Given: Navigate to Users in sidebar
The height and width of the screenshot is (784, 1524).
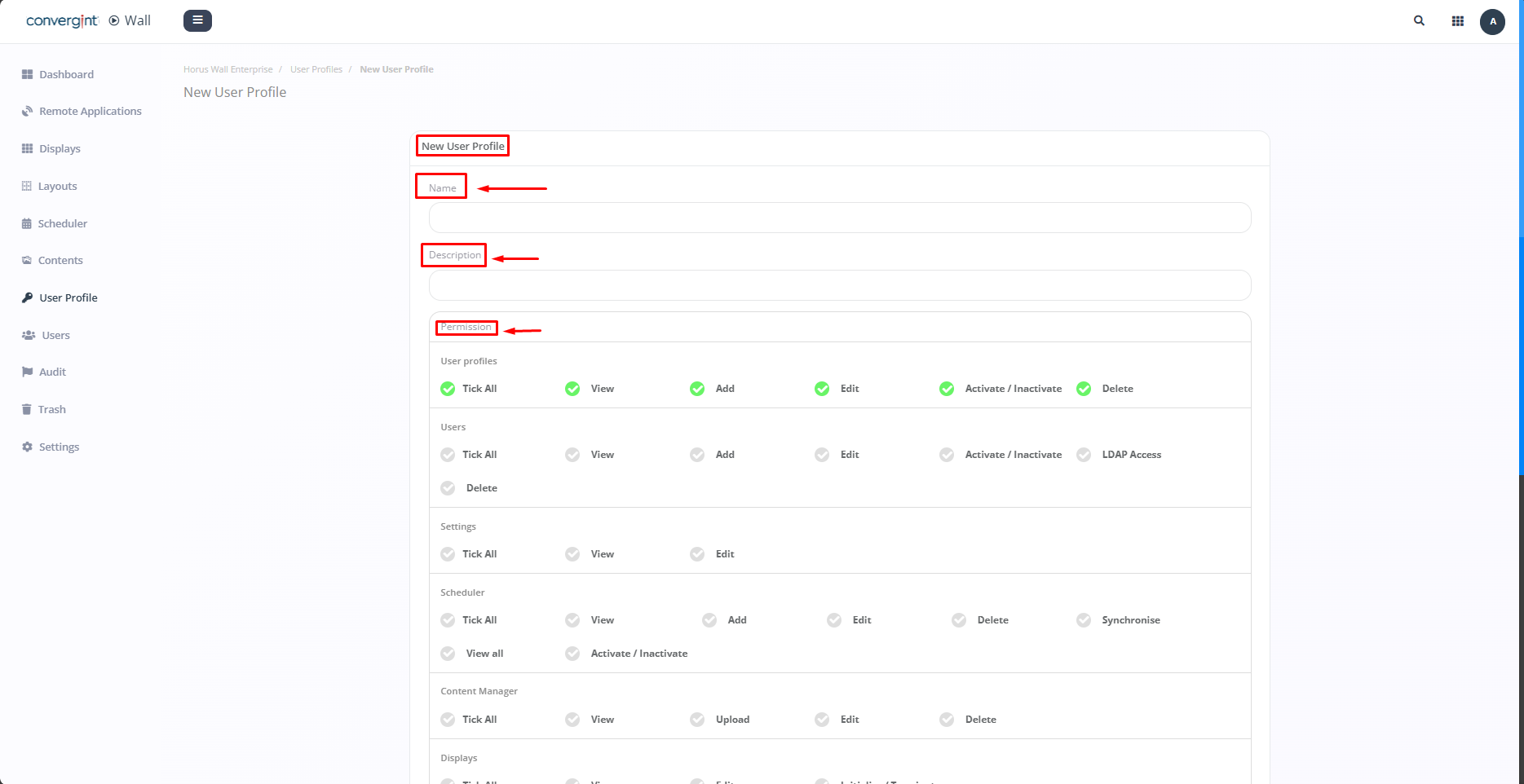Looking at the screenshot, I should 55,335.
